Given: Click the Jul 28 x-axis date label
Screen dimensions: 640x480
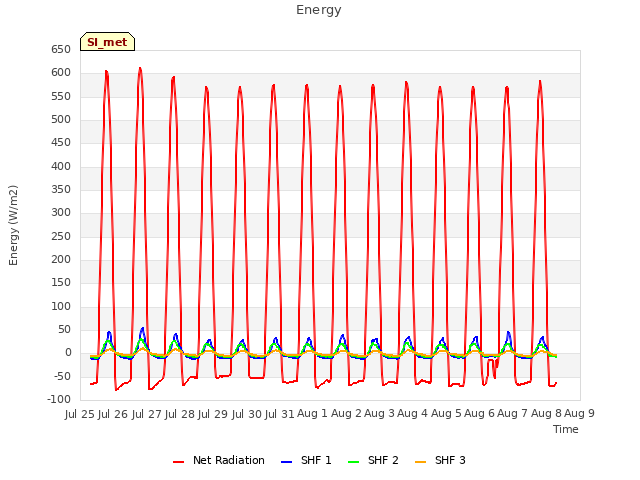Looking at the screenshot, I should 180,414.
